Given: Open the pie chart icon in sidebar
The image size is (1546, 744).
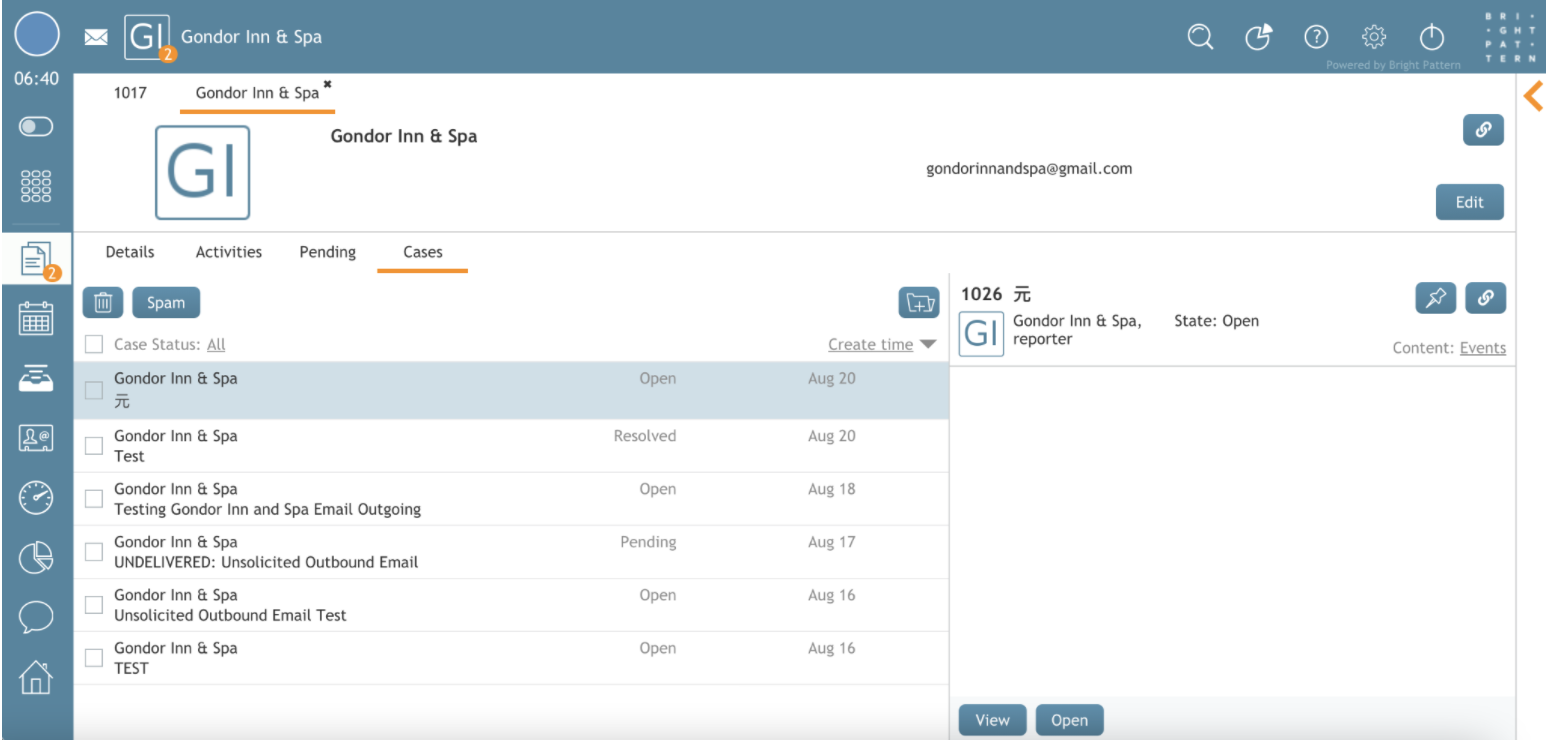Looking at the screenshot, I should 36,557.
